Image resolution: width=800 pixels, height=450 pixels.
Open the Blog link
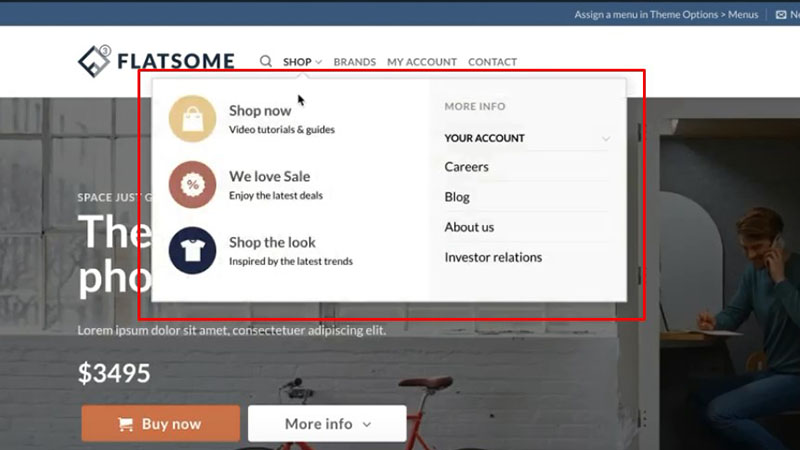click(457, 197)
